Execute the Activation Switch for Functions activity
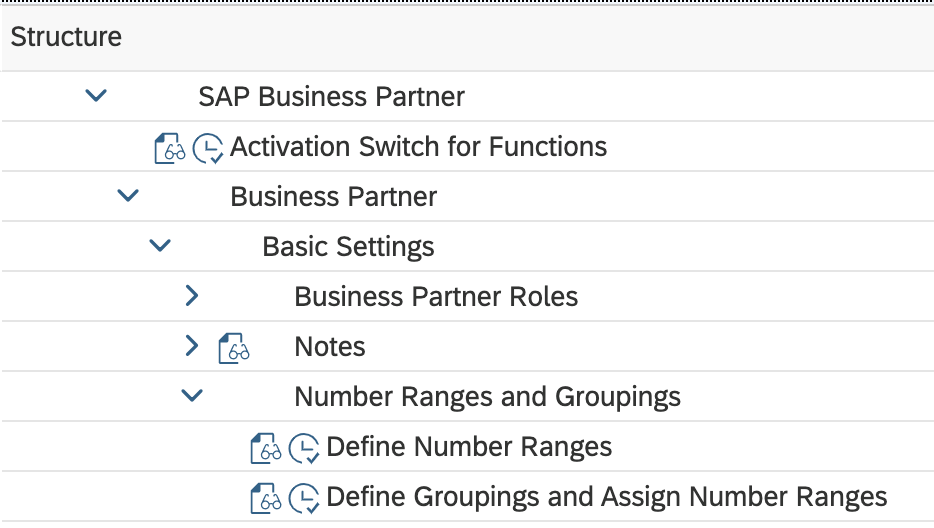The image size is (934, 528). pos(208,148)
